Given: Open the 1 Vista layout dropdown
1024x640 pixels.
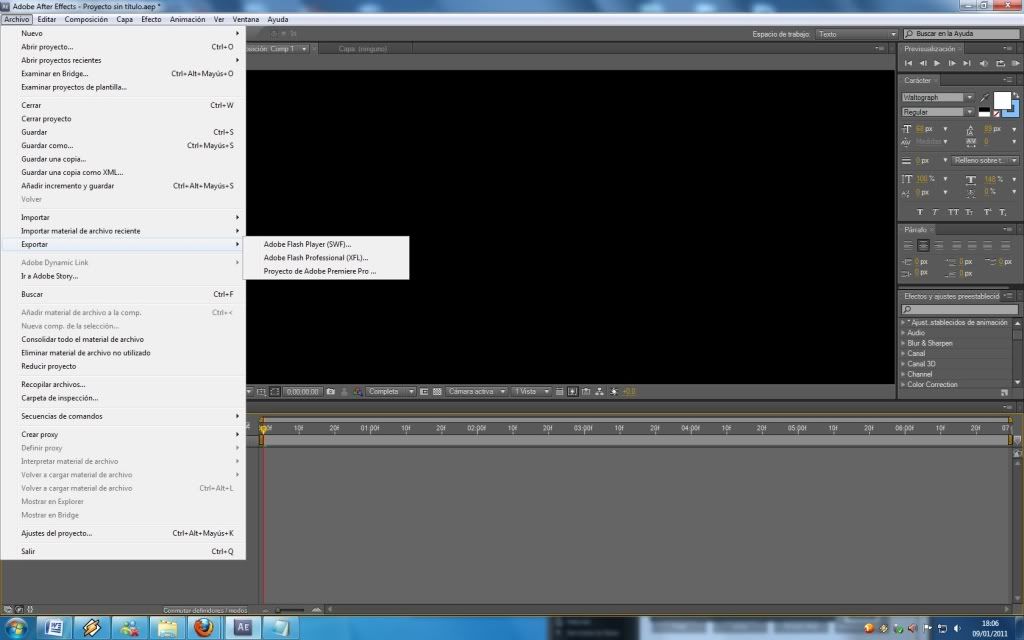Looking at the screenshot, I should (x=532, y=391).
